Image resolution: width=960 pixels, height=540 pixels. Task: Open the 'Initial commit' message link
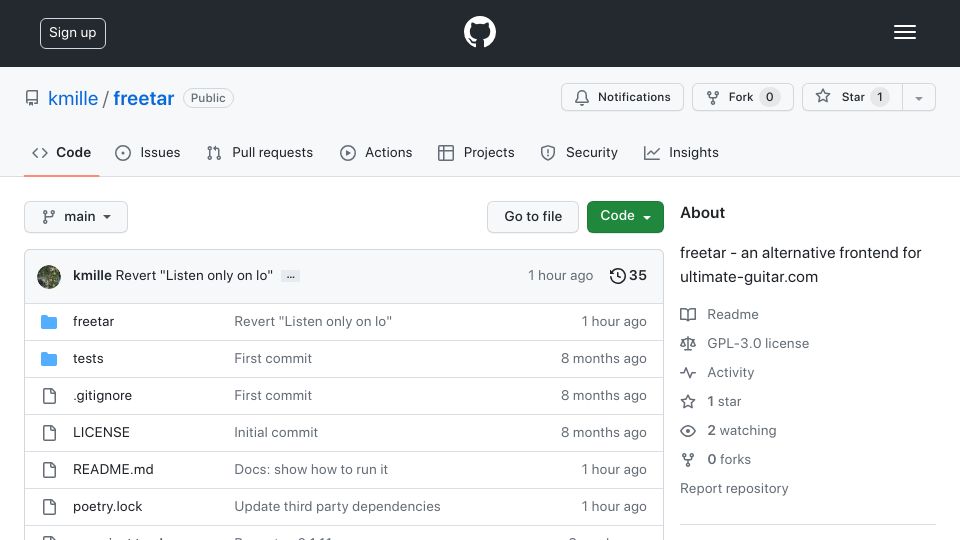(276, 433)
